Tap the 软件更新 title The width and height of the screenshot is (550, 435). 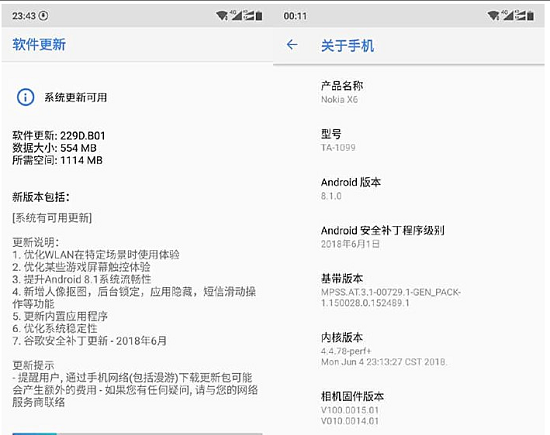pos(39,45)
